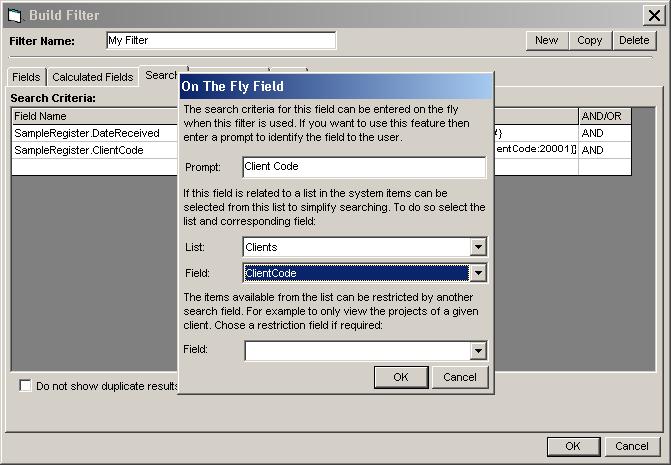
Task: Cancel the On The Fly Field dialog
Action: 459,377
